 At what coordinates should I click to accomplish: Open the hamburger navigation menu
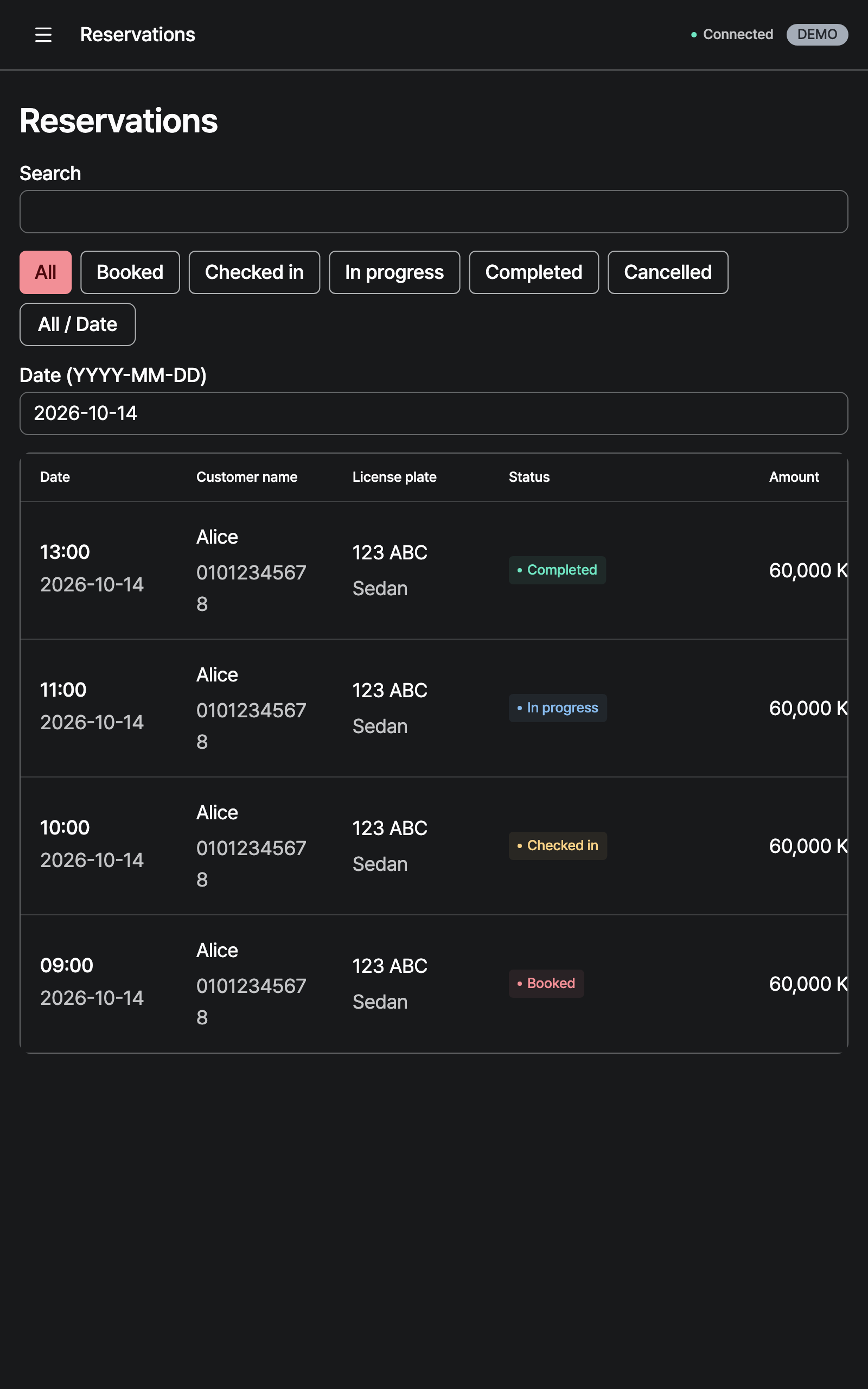(x=43, y=34)
